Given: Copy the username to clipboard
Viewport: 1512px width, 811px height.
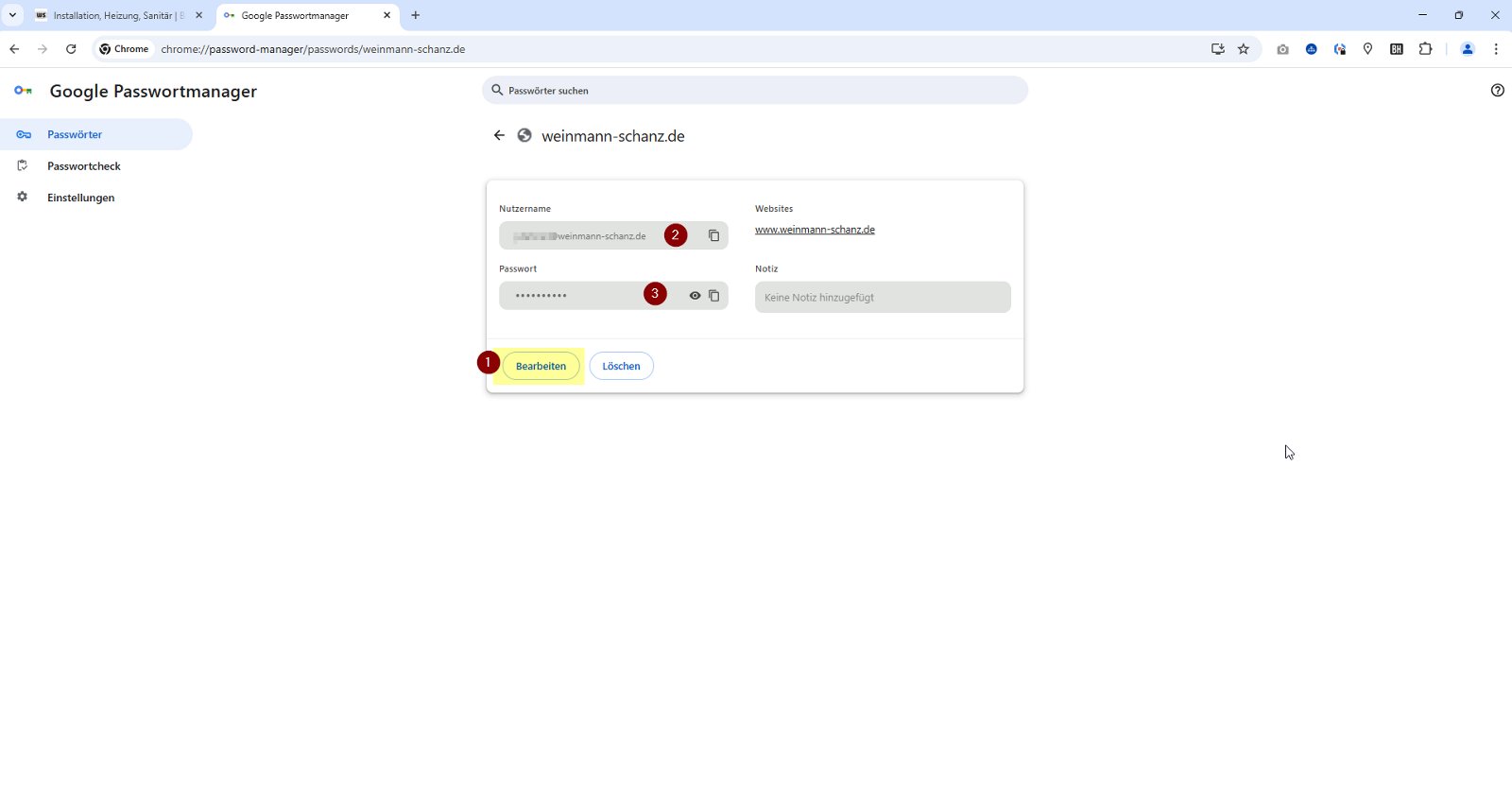Looking at the screenshot, I should tap(714, 235).
